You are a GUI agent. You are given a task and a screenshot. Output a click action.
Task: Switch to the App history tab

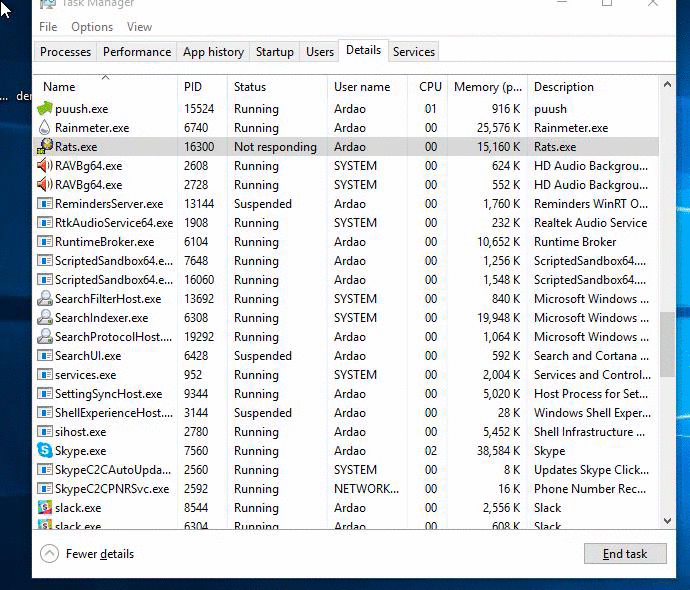click(x=213, y=51)
